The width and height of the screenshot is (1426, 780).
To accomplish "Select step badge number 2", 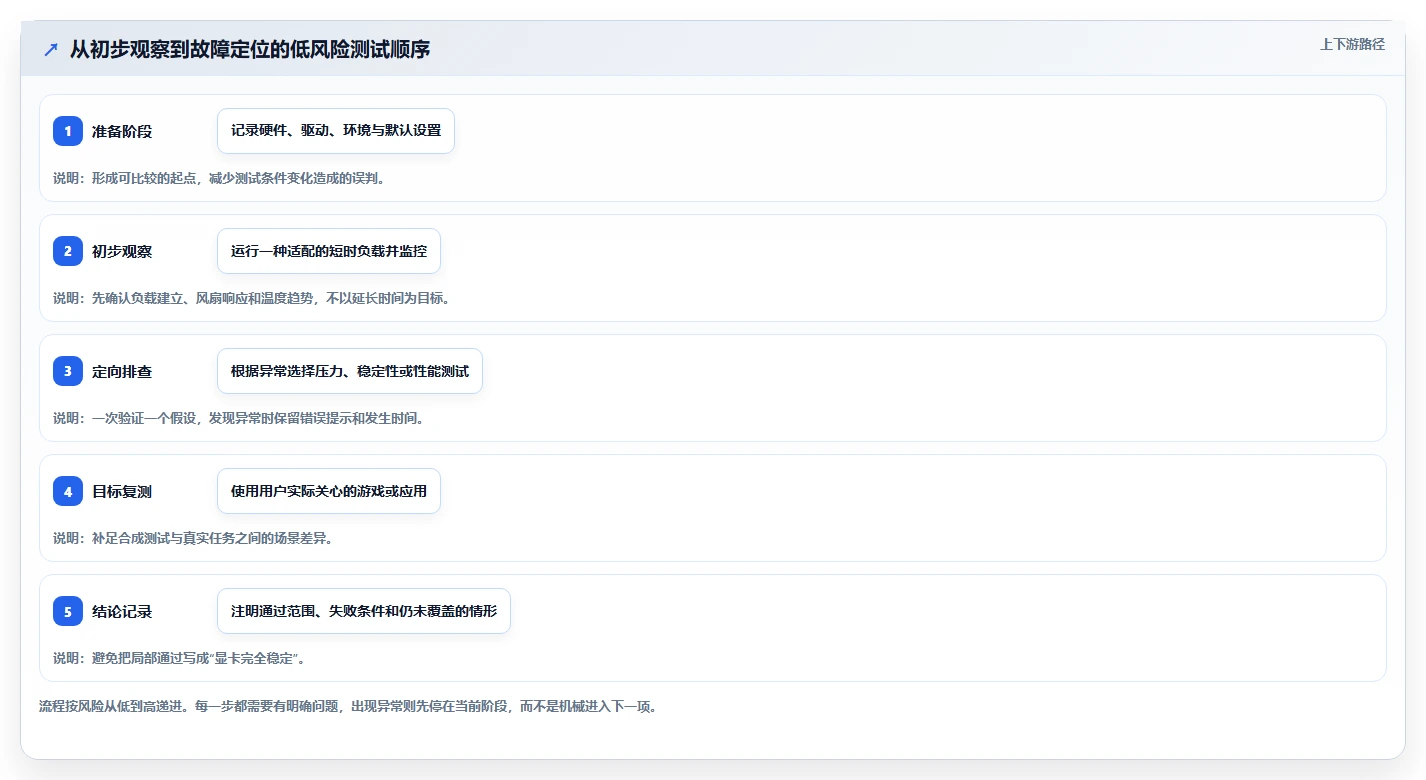I will pyautogui.click(x=68, y=251).
